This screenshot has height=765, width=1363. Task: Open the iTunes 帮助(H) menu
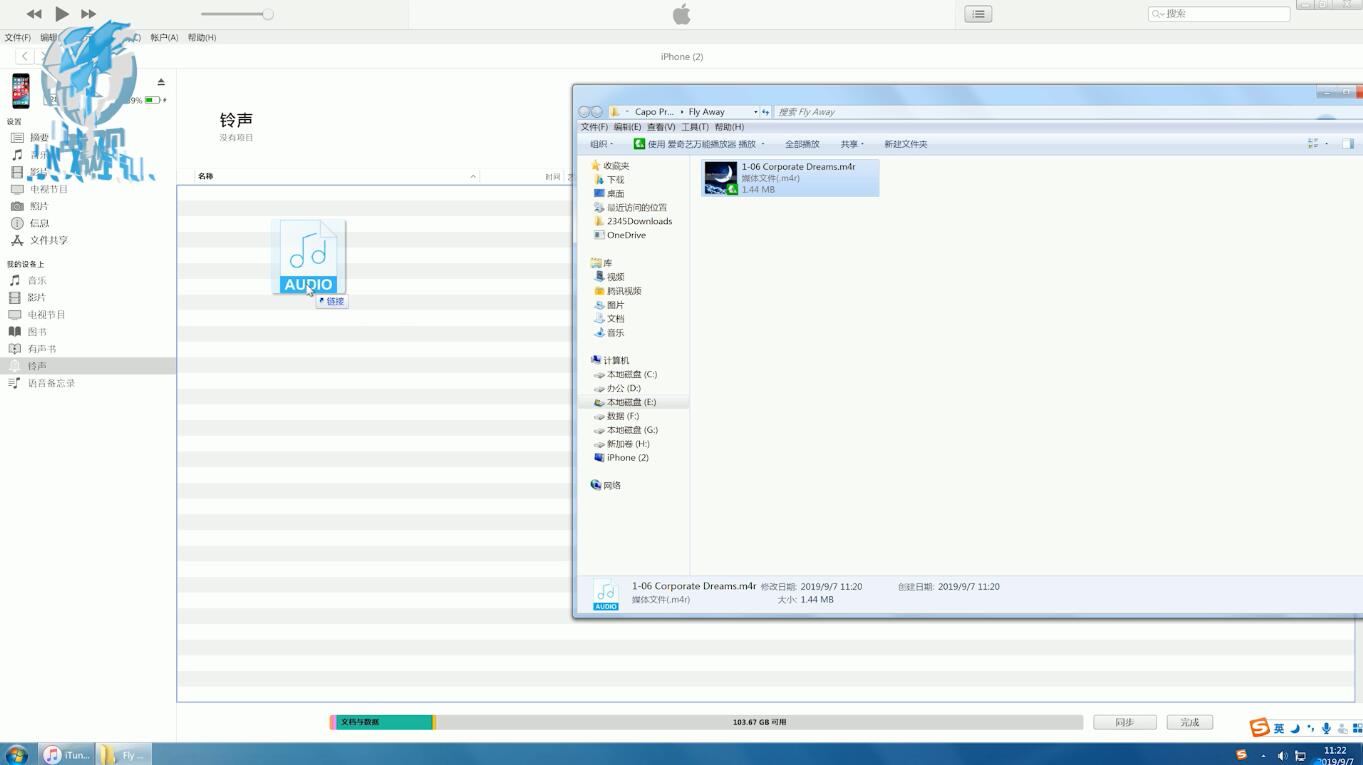tap(202, 37)
